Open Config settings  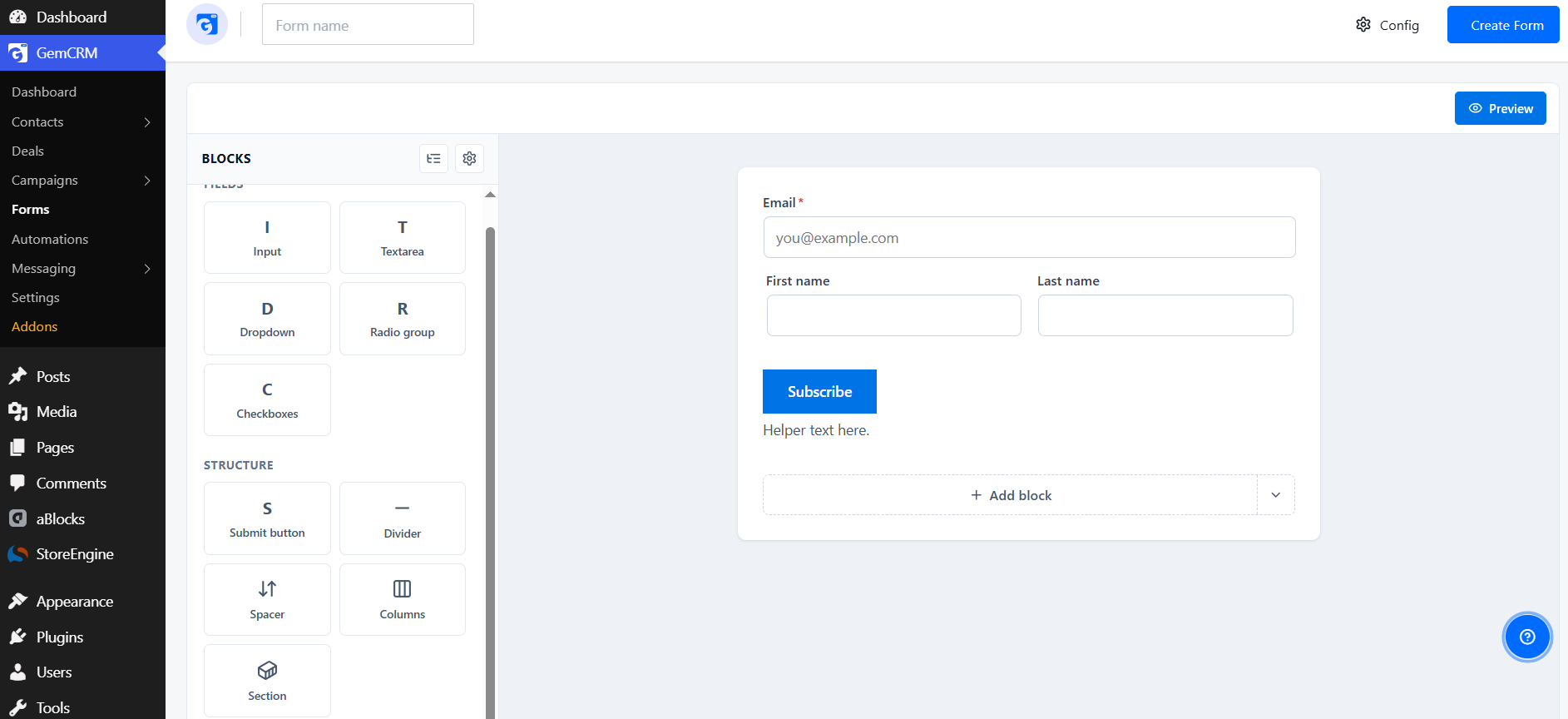click(1387, 25)
